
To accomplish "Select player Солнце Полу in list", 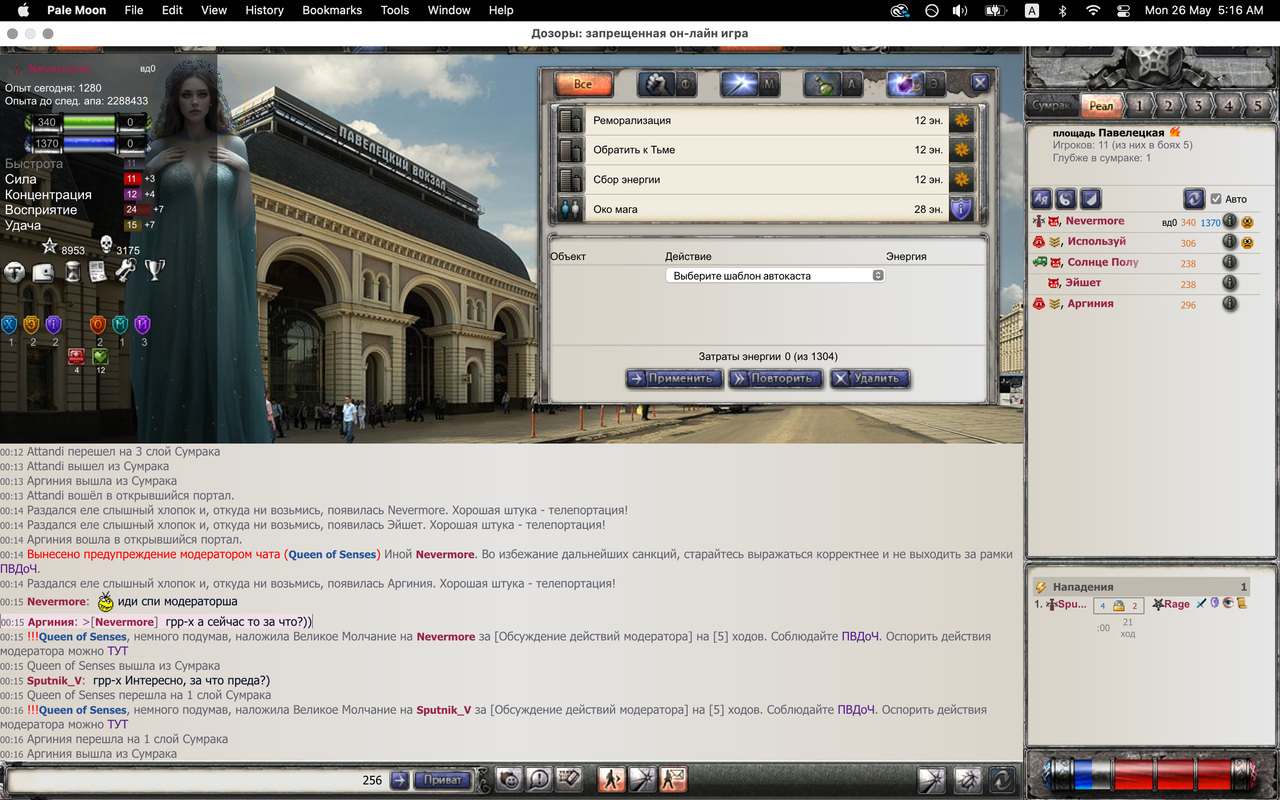I will coord(1102,262).
